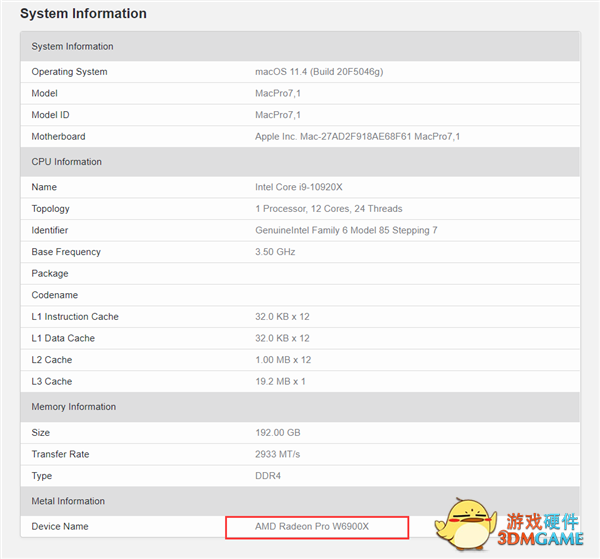600x559 pixels.
Task: Click the 'Operating System' label
Action: point(69,72)
